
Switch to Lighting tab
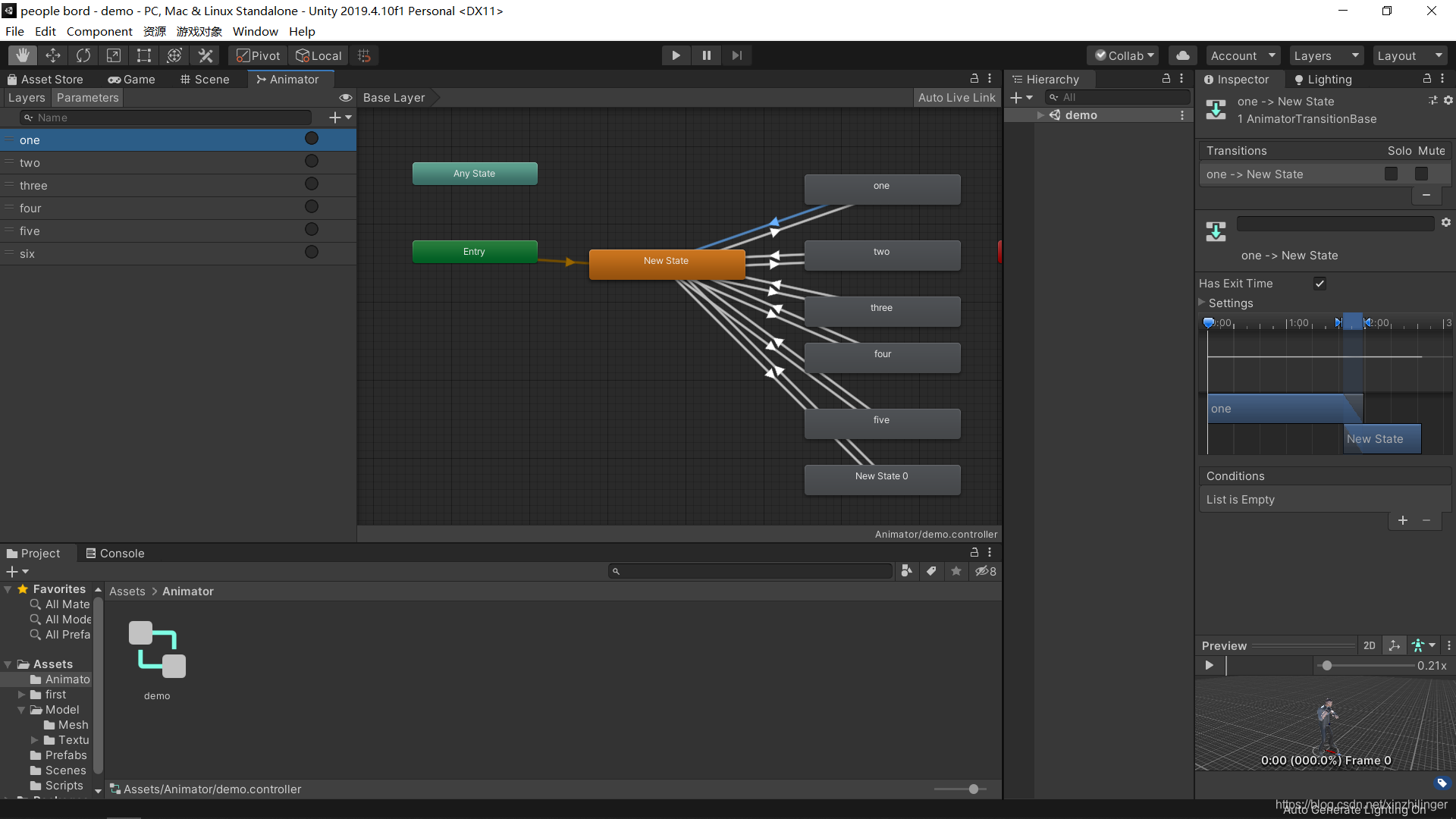coord(1323,79)
